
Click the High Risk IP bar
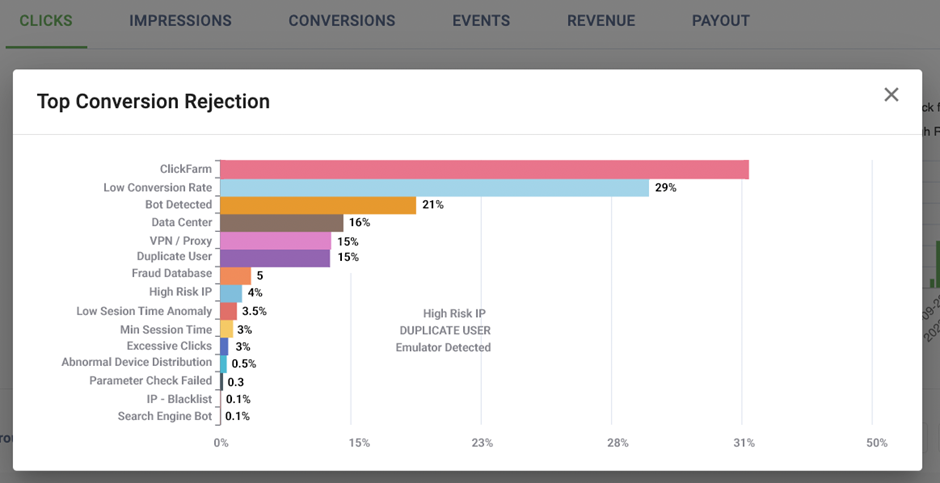coord(231,293)
